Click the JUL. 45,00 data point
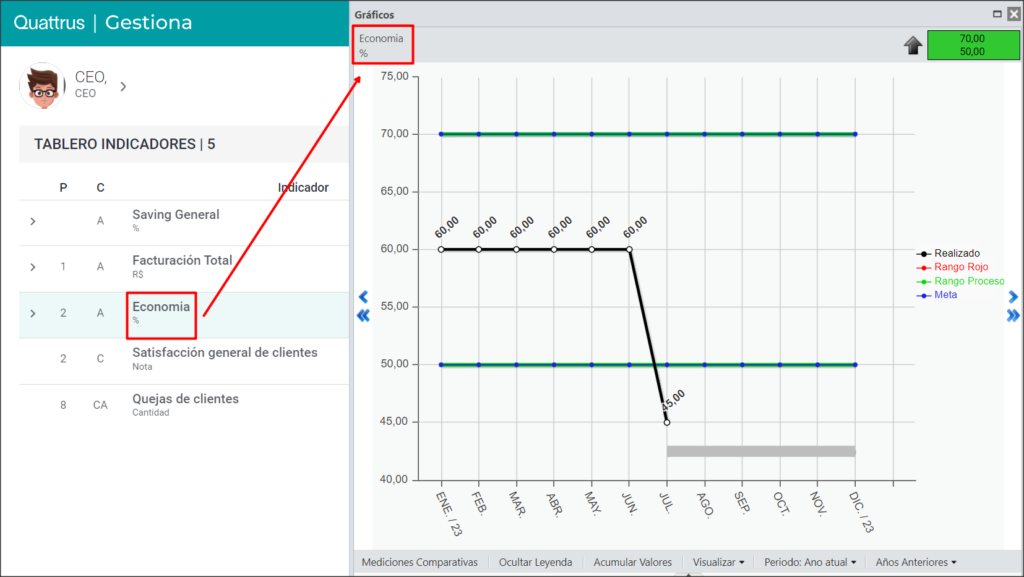 [x=667, y=422]
